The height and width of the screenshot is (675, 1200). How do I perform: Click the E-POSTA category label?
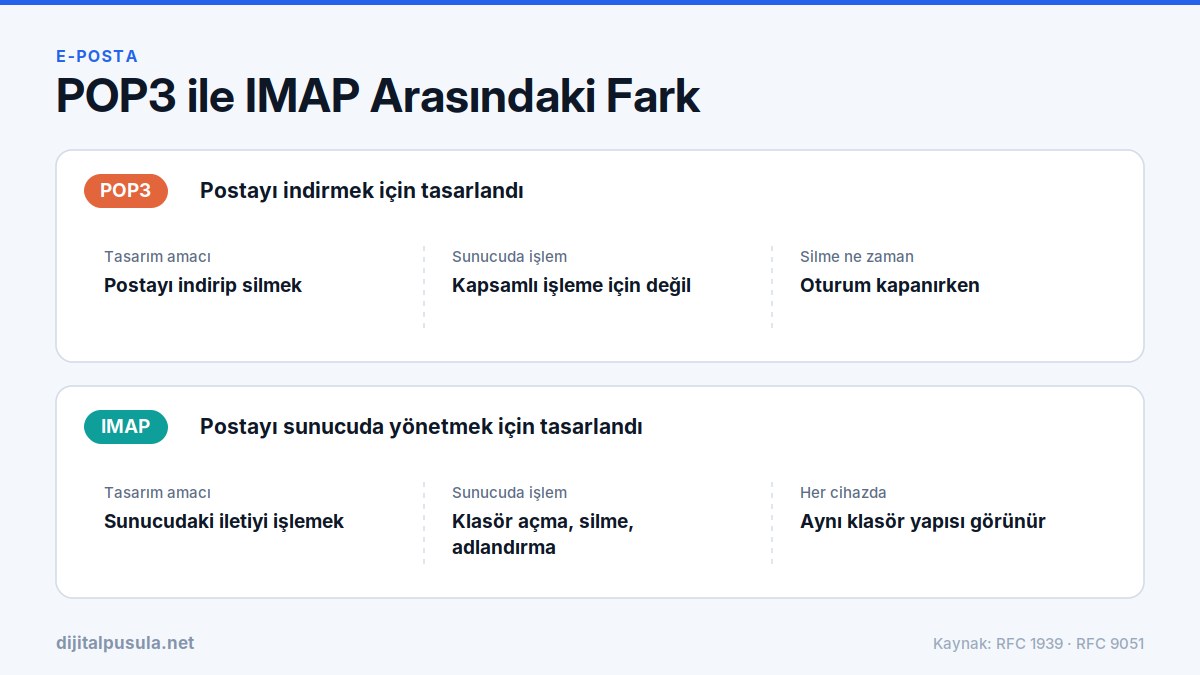(97, 57)
